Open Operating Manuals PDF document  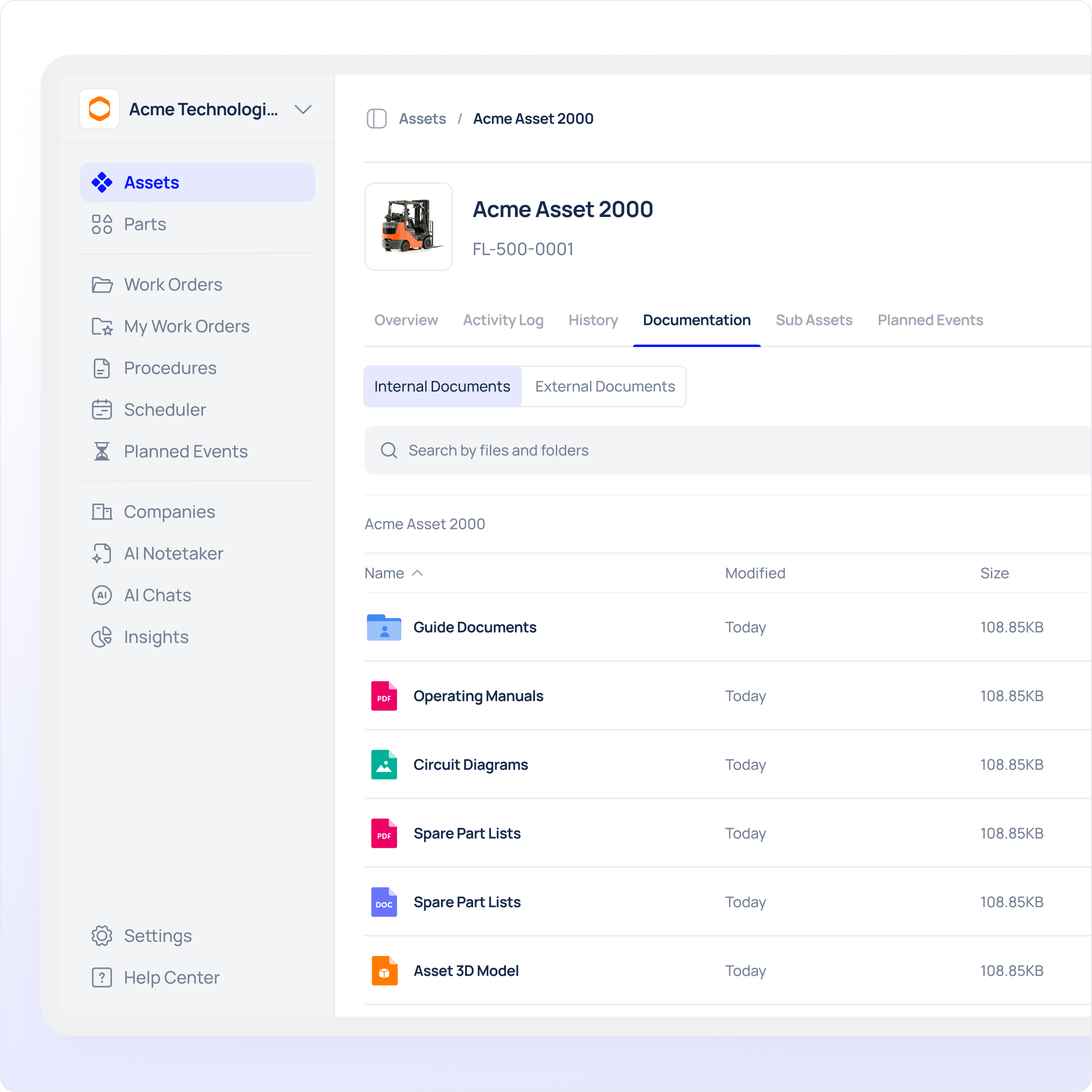click(478, 696)
